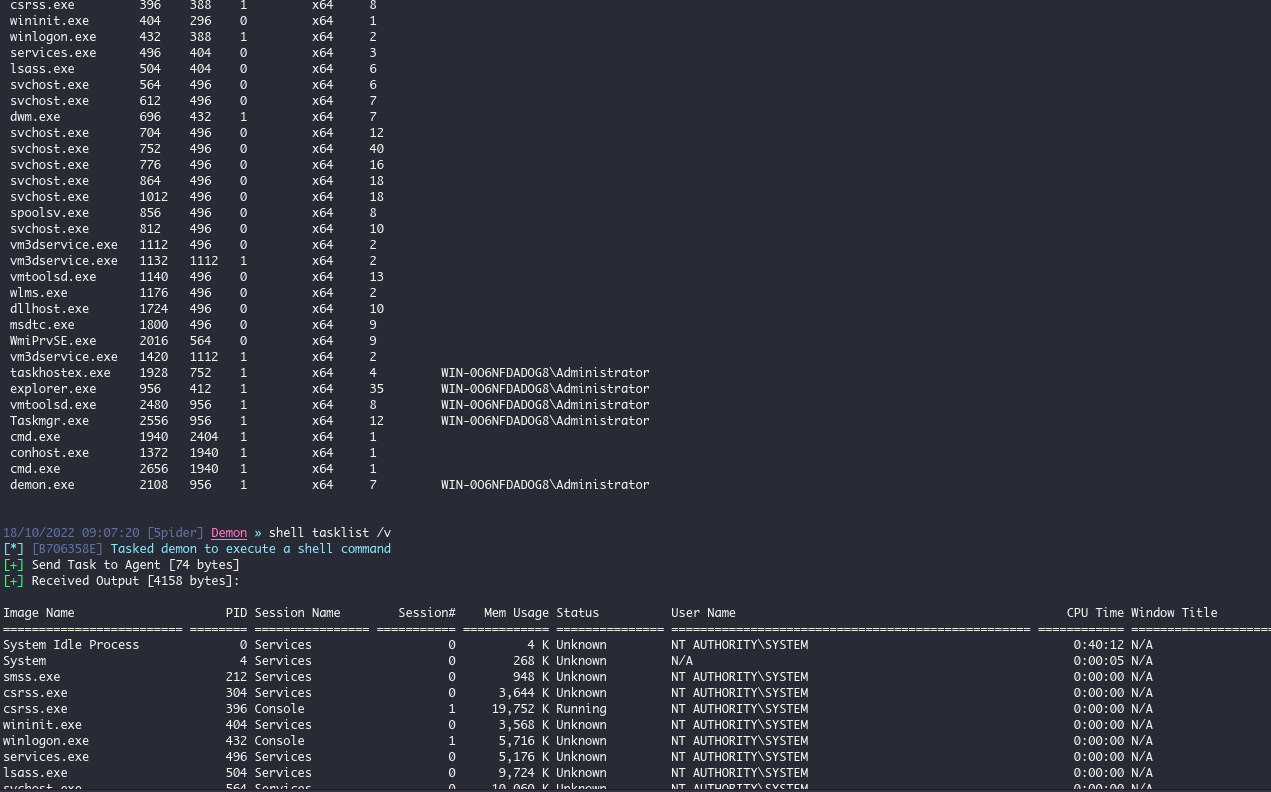This screenshot has height=792, width=1271.
Task: Click the Taskmgr.exe entry with PID 2556
Action: tap(49, 420)
